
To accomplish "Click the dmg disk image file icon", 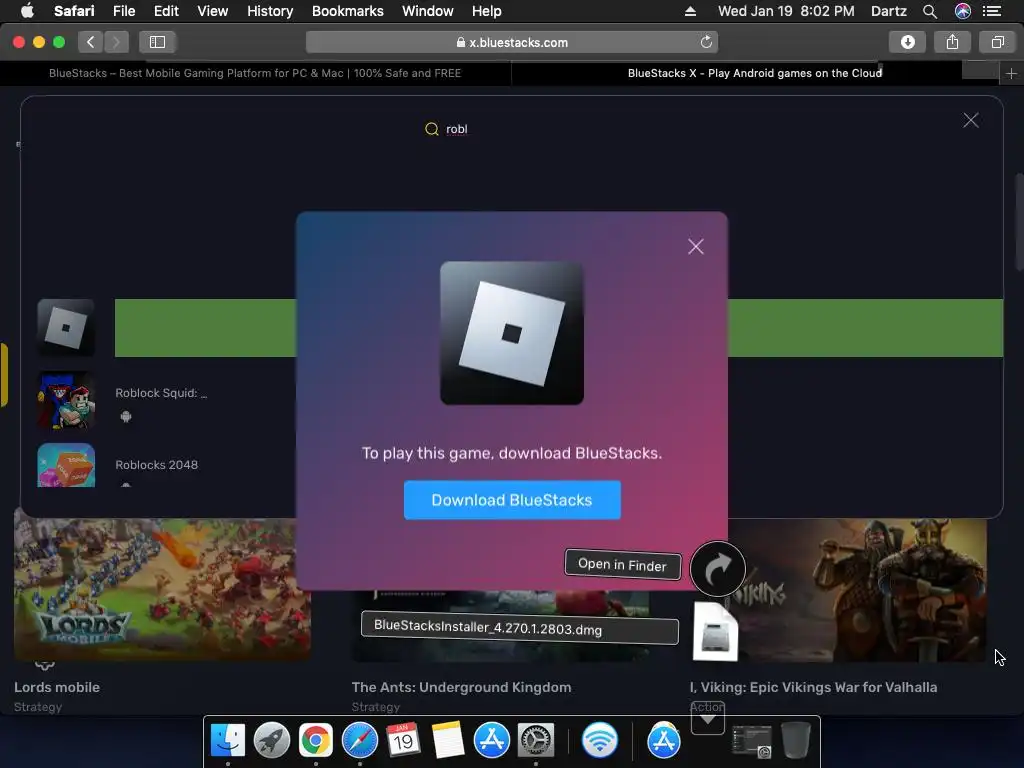I will coord(715,632).
